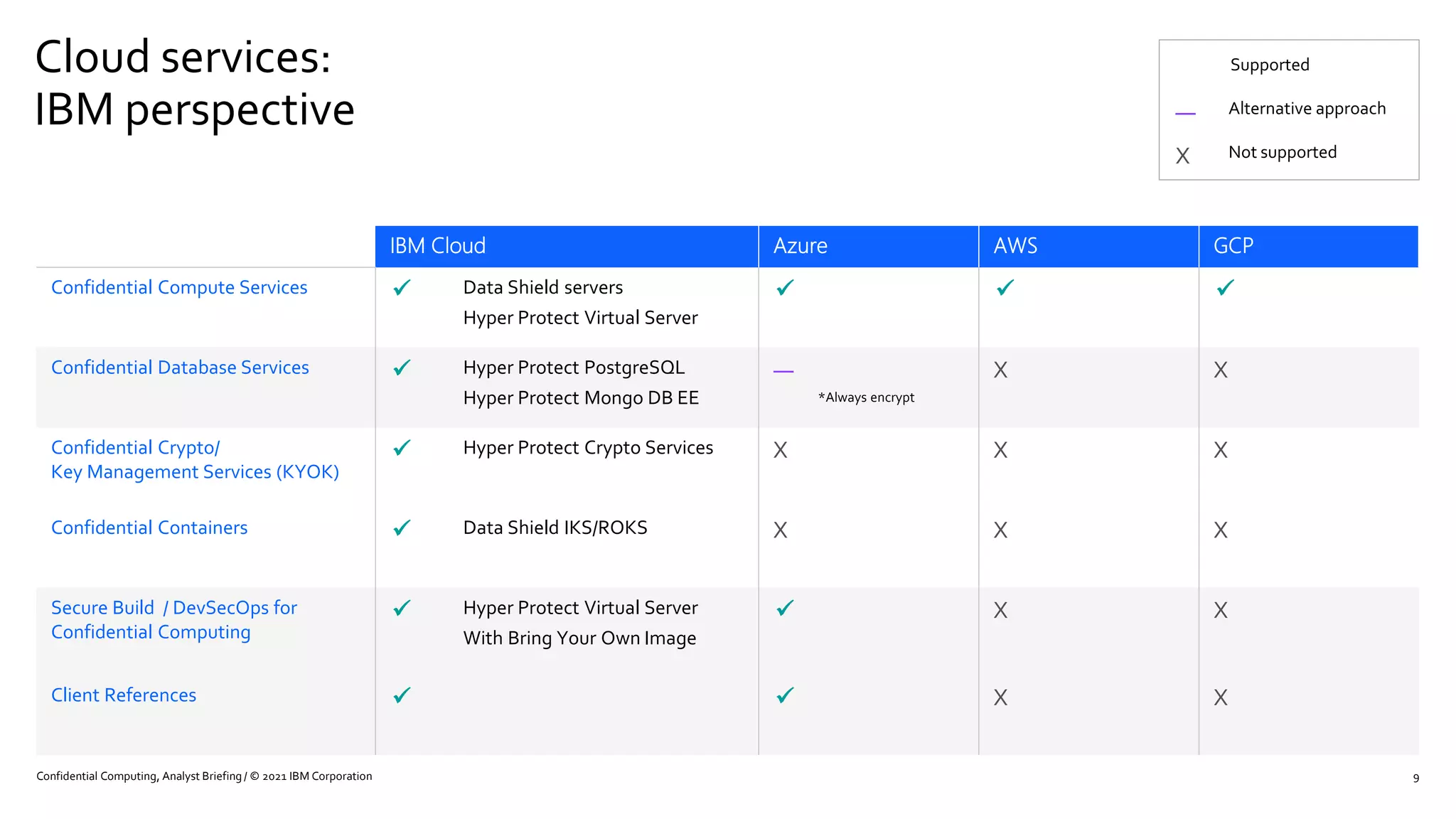This screenshot has width=1456, height=819.
Task: Open the Confidential Database Services link
Action: click(x=180, y=368)
